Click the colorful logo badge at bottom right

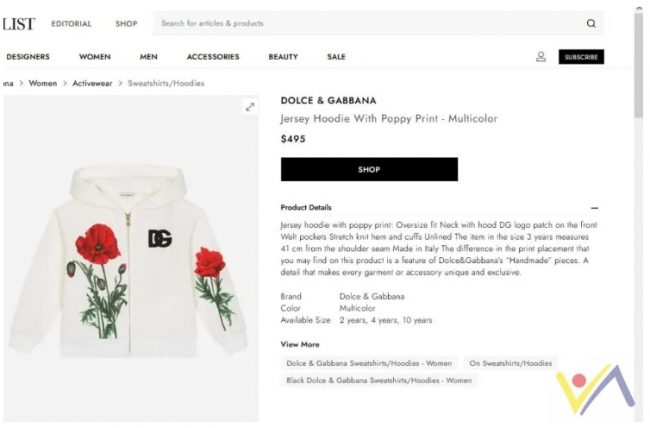click(594, 391)
